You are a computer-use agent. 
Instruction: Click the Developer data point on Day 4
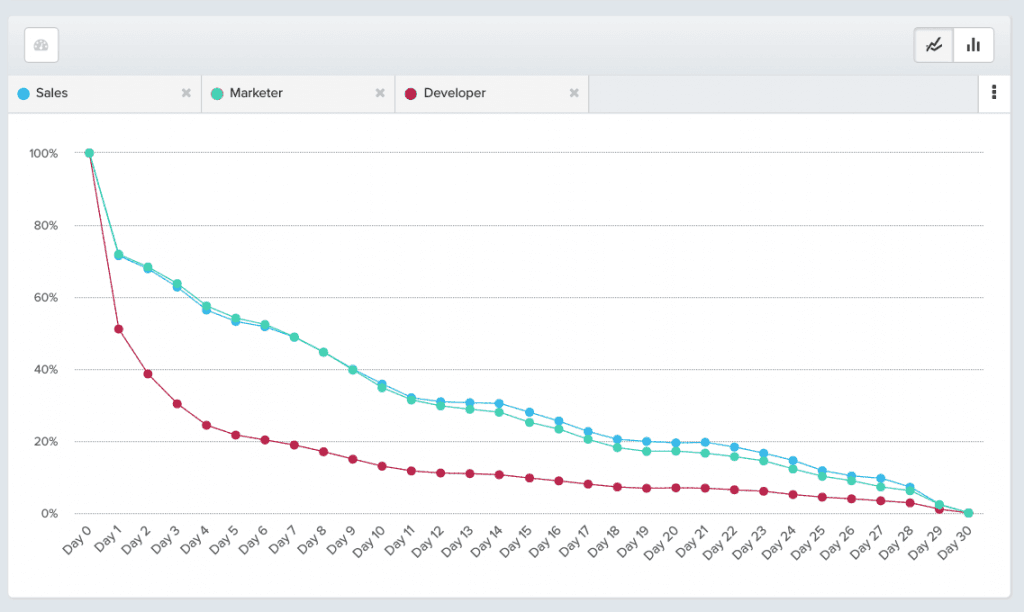pos(206,425)
